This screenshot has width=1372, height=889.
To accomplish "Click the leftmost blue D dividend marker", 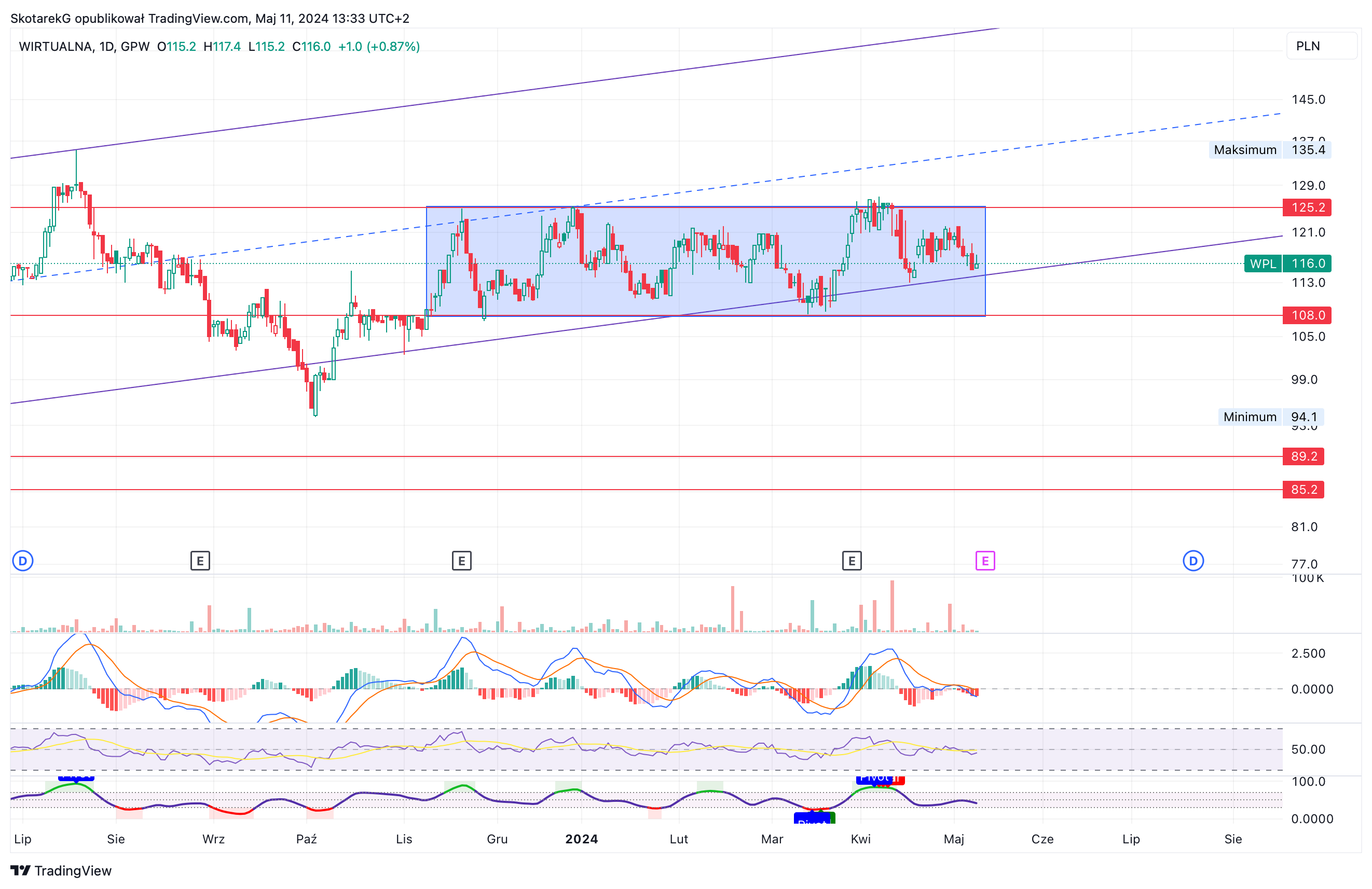I will [x=22, y=561].
